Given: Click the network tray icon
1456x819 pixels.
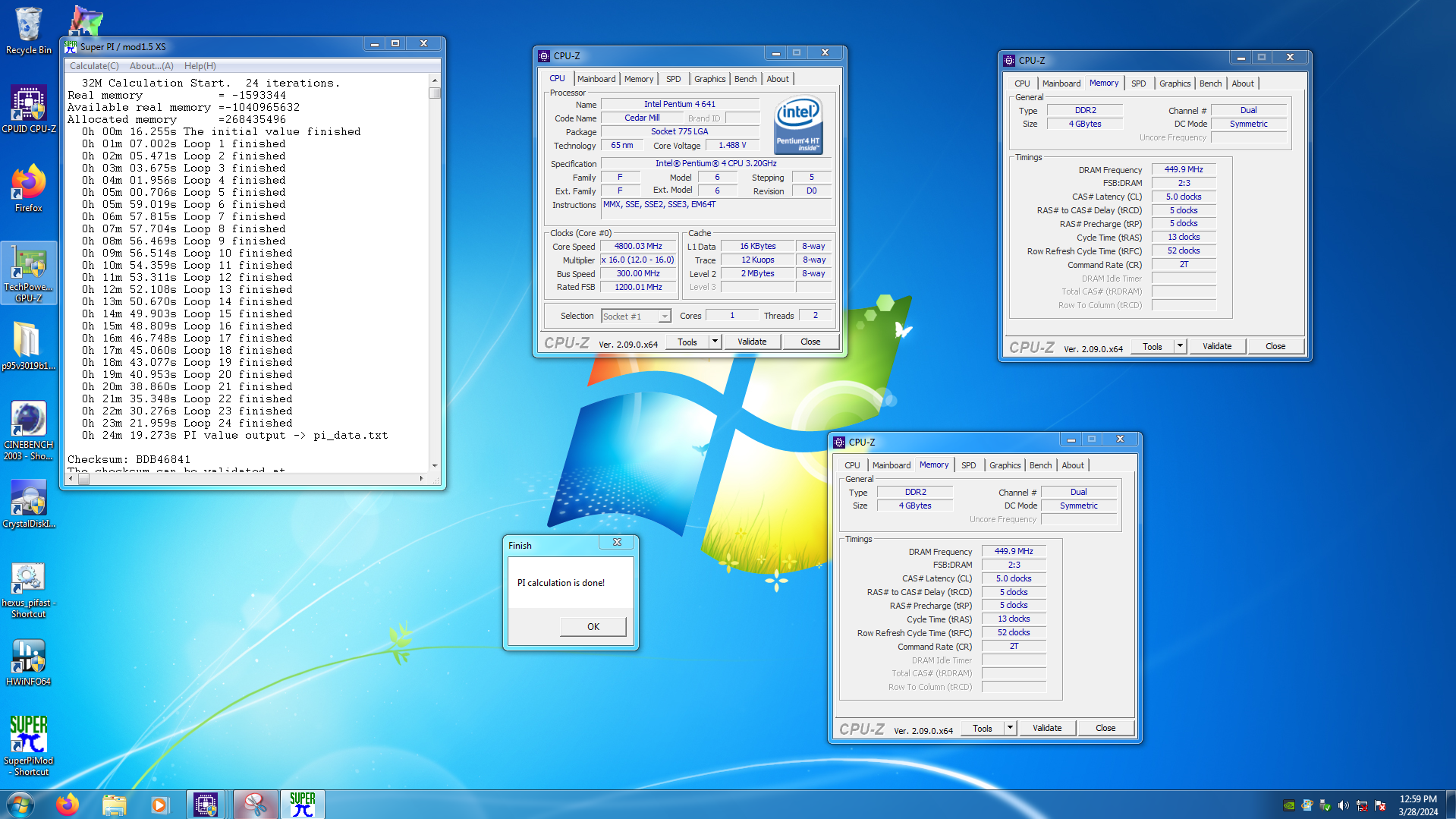Looking at the screenshot, I should pos(1362,805).
